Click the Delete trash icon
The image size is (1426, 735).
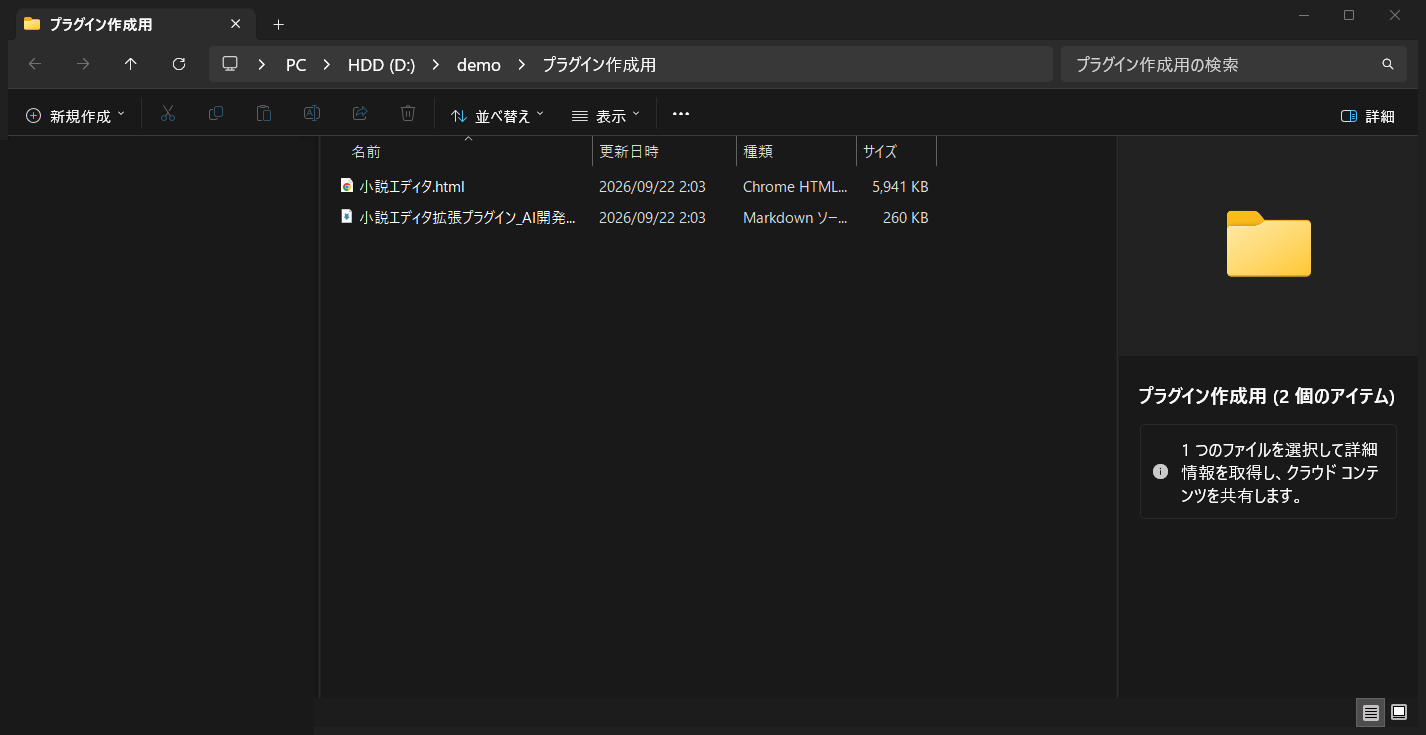point(408,114)
